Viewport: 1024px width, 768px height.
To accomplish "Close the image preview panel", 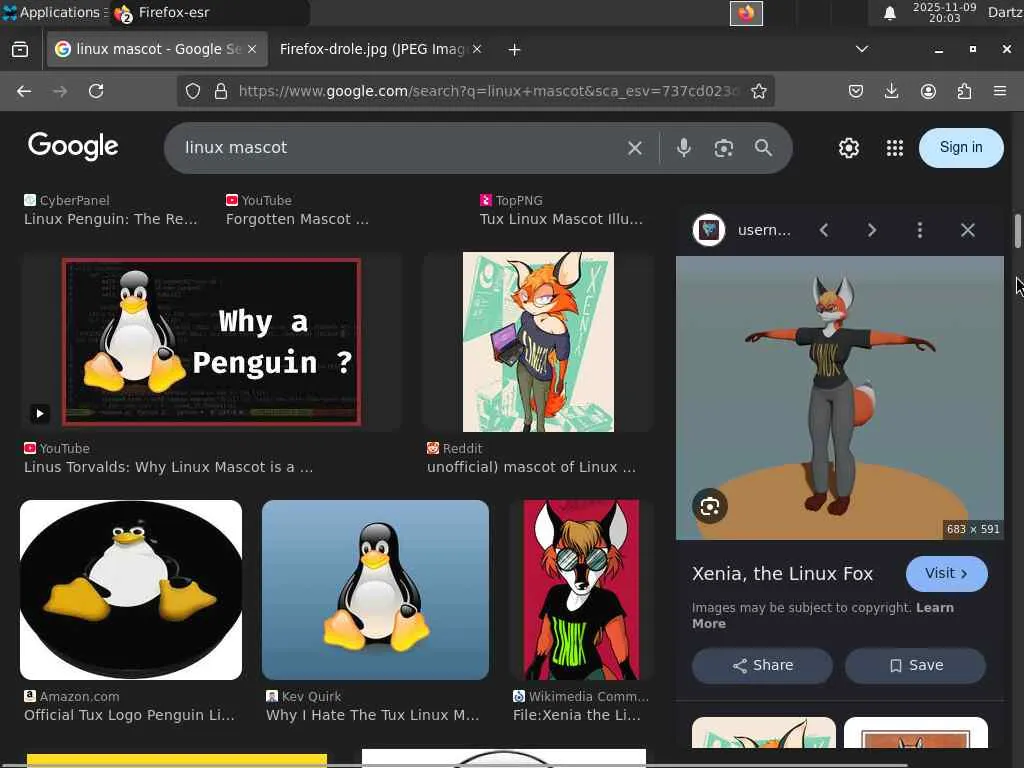I will point(968,230).
